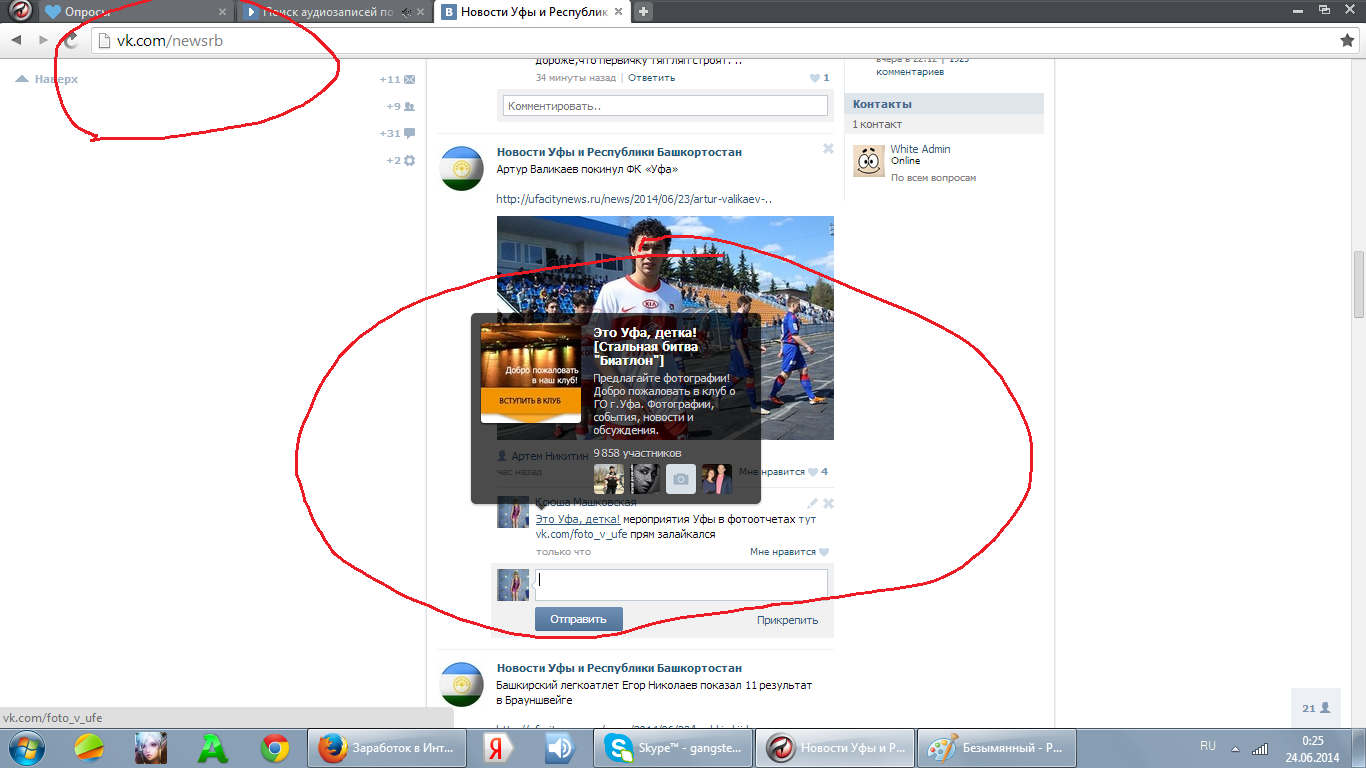Open the Контакты section header
The width and height of the screenshot is (1366, 768).
click(944, 104)
